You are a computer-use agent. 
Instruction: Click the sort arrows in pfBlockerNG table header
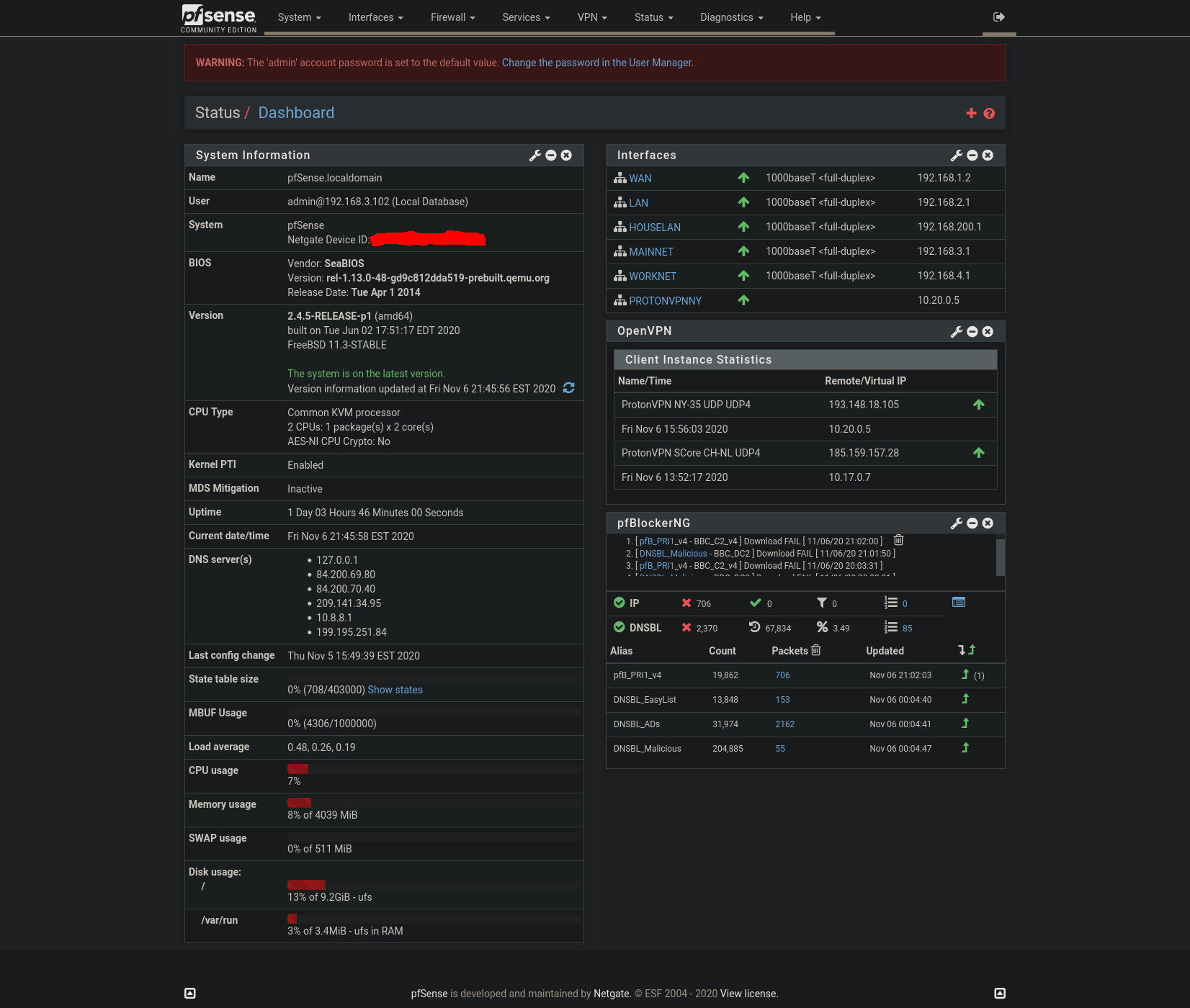pyautogui.click(x=967, y=650)
